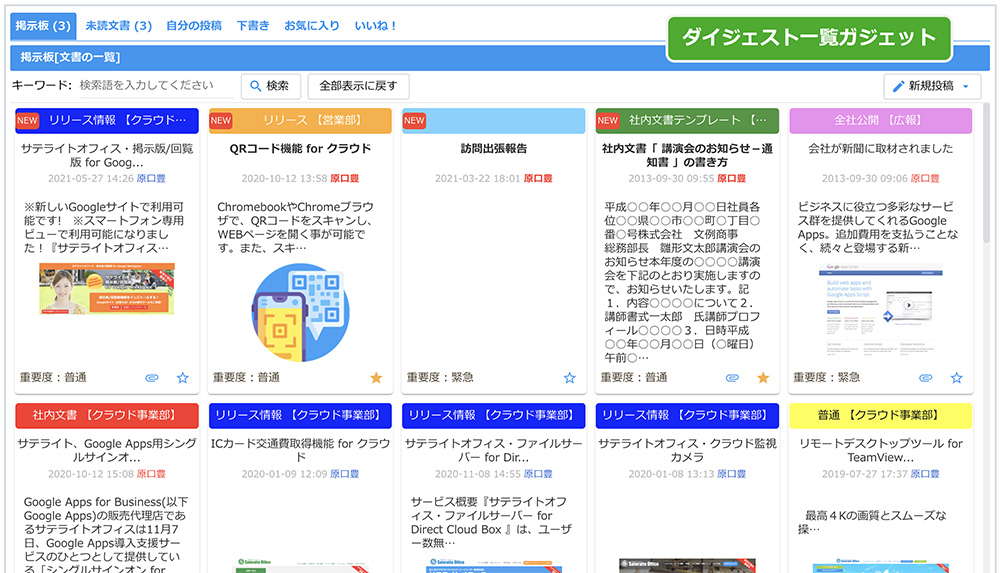
Task: Focus the キーワード search input field
Action: pyautogui.click(x=156, y=86)
